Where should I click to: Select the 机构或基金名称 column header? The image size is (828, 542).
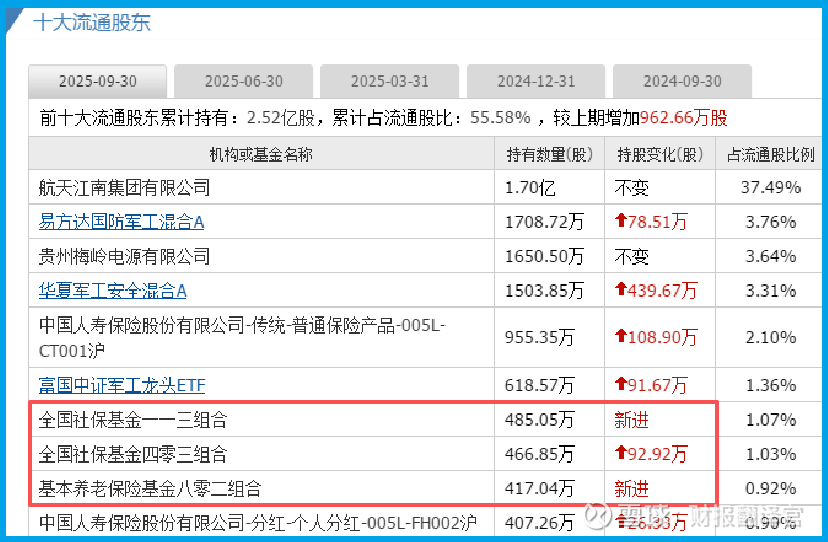tap(261, 154)
